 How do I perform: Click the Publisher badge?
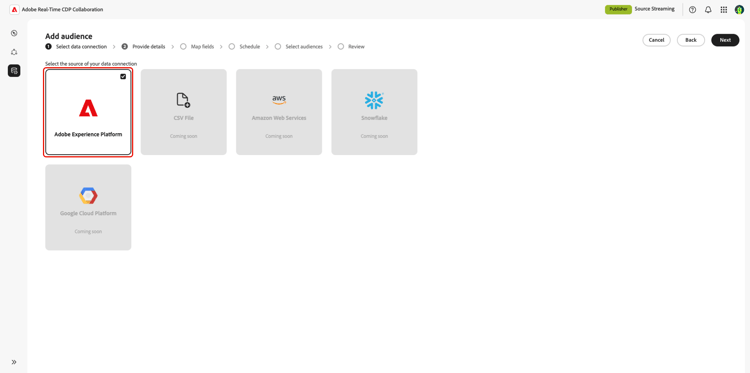point(618,9)
